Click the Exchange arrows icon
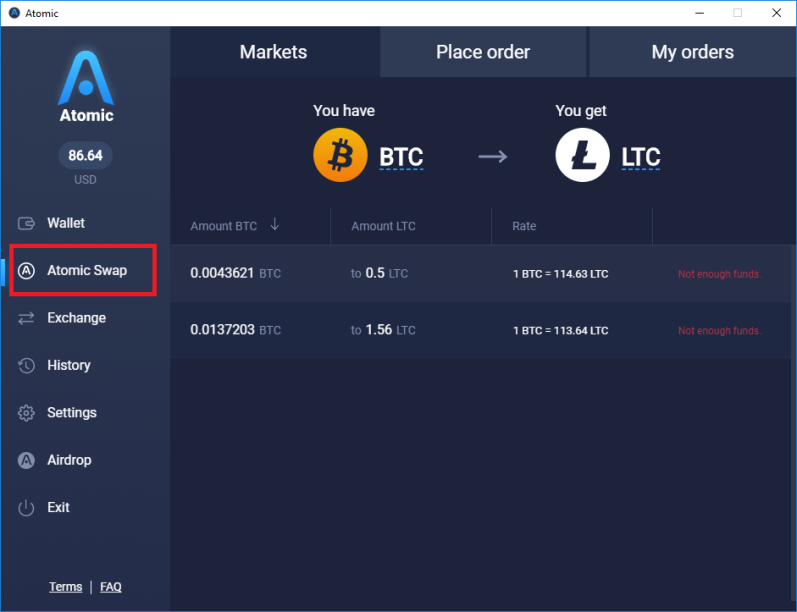The width and height of the screenshot is (797, 612). pos(26,318)
